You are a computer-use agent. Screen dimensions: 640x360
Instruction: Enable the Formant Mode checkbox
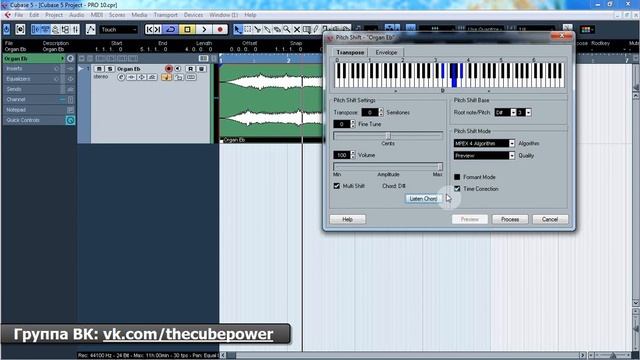pyautogui.click(x=457, y=177)
